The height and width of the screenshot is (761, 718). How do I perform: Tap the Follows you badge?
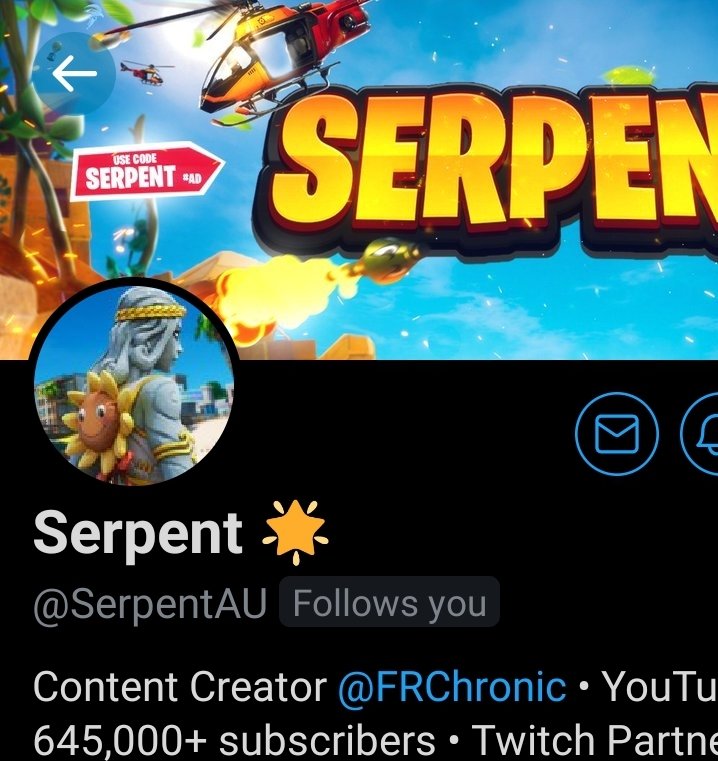coord(389,602)
